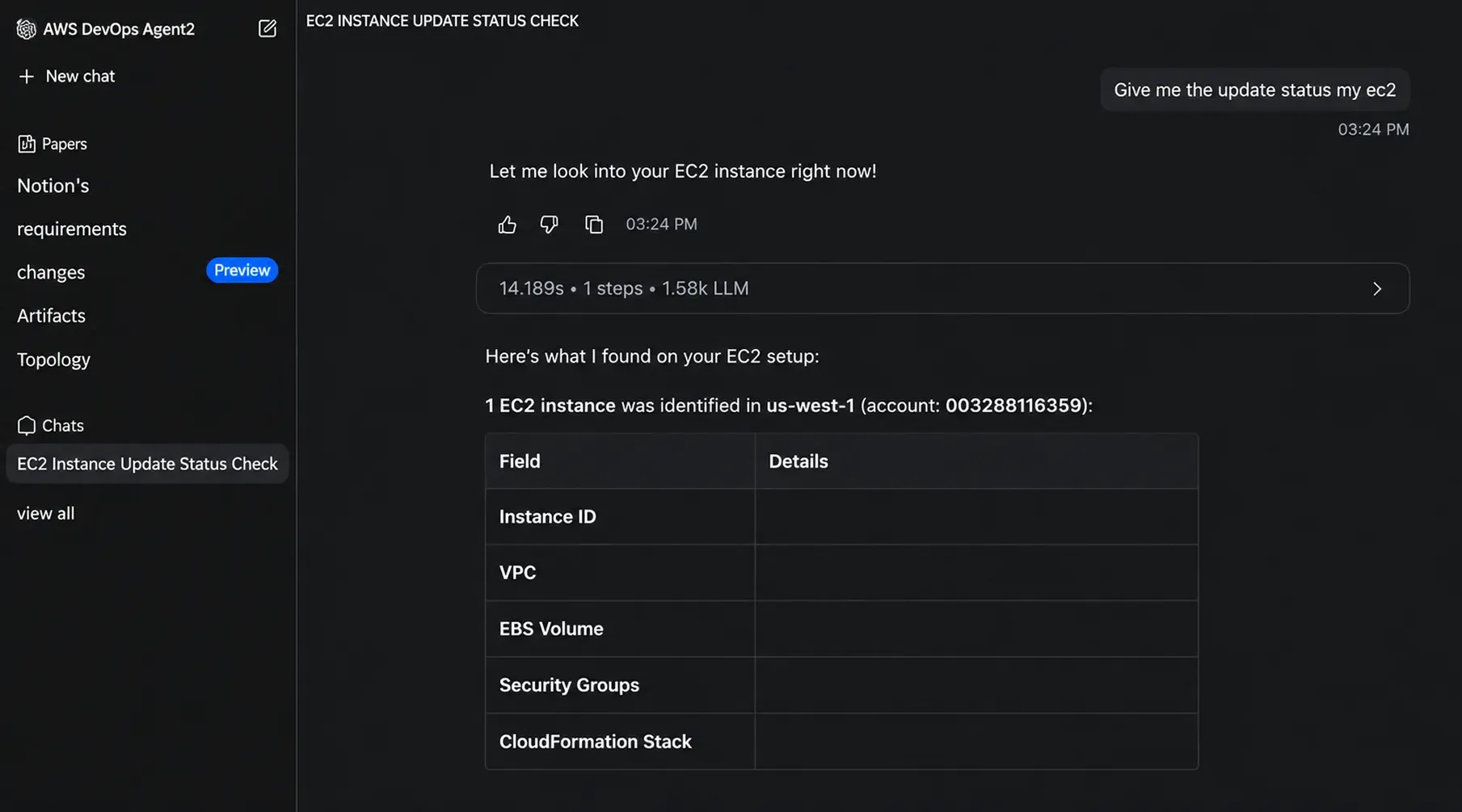Click the VPC table row label

click(517, 573)
